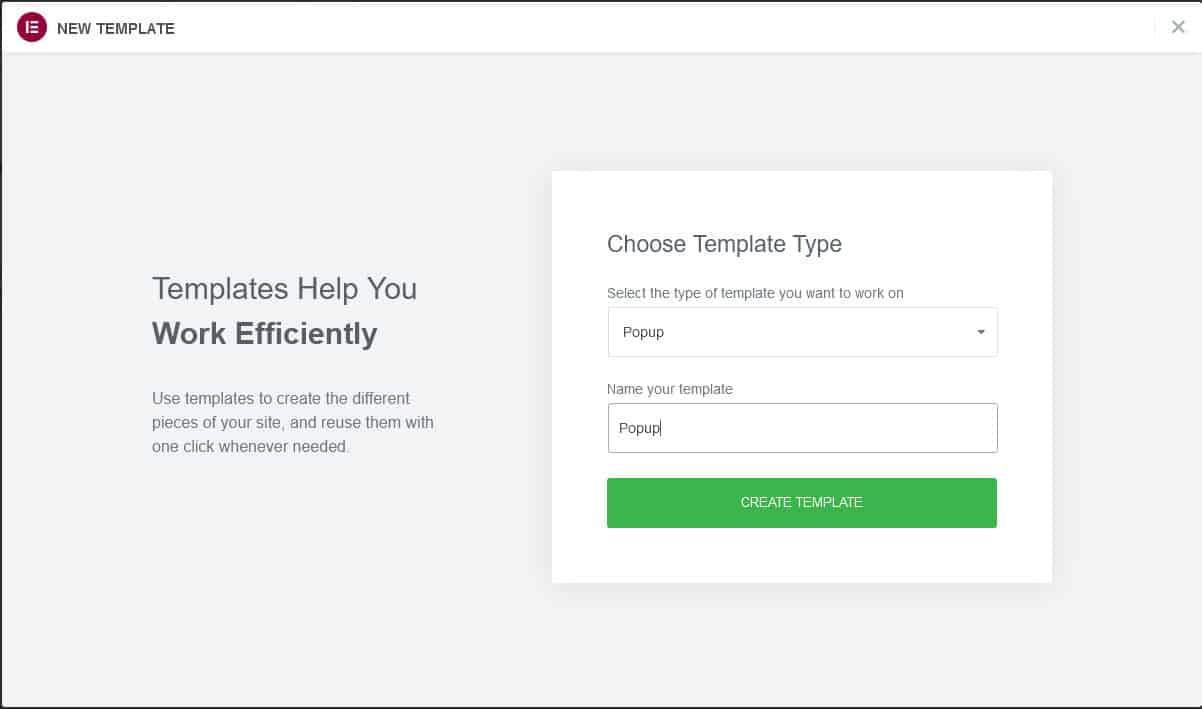The image size is (1202, 709).
Task: Click the "Choose Template Type" heading
Action: coord(724,244)
